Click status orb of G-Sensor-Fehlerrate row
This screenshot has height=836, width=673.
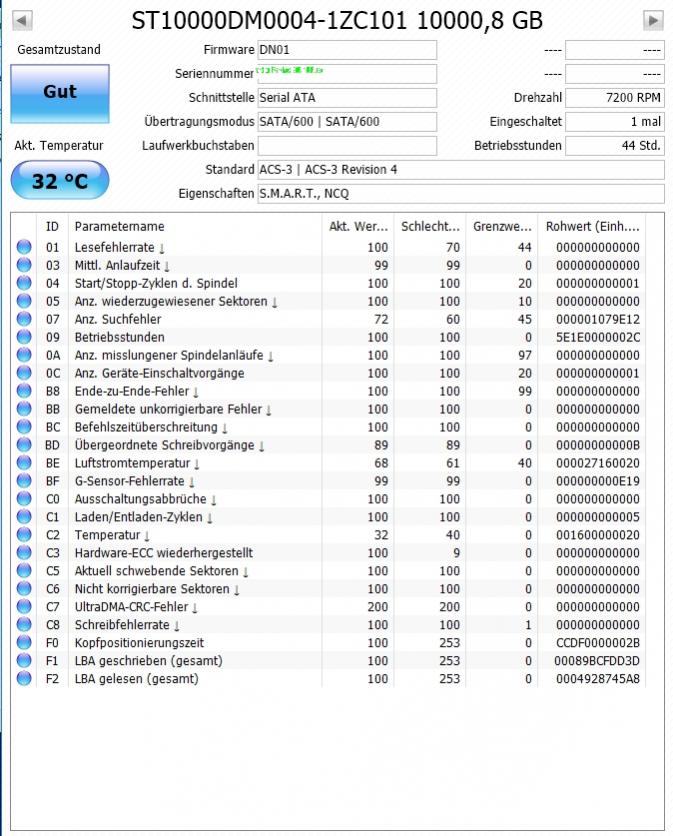[24, 480]
